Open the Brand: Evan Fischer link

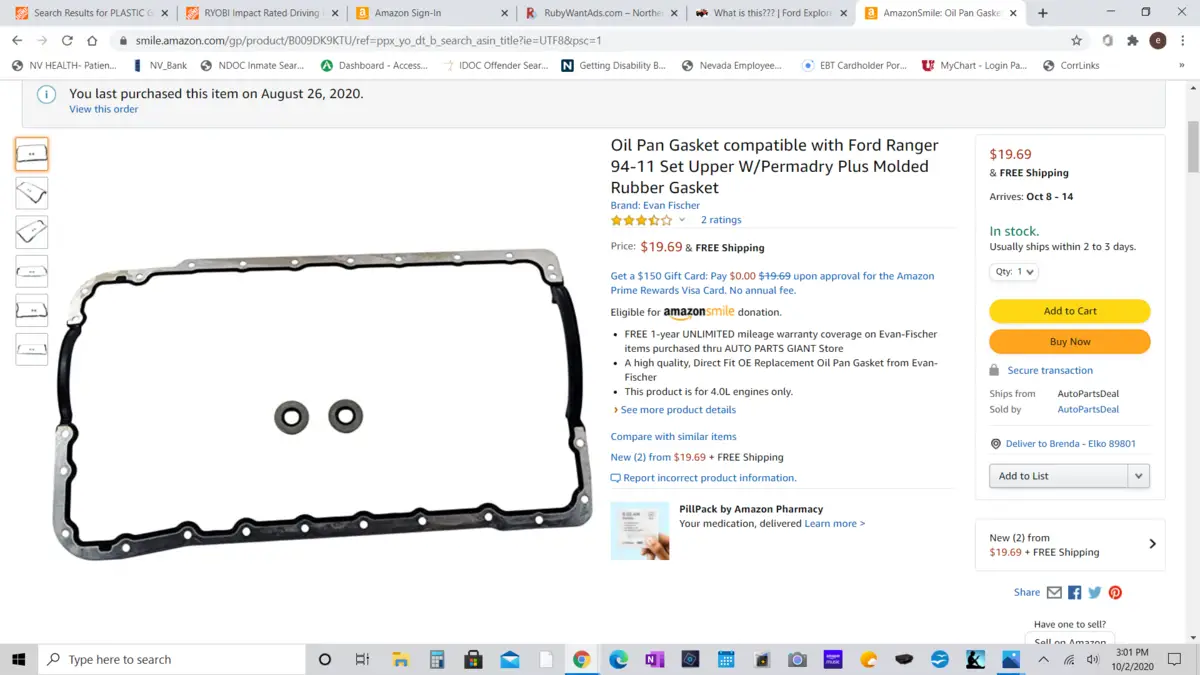click(655, 205)
